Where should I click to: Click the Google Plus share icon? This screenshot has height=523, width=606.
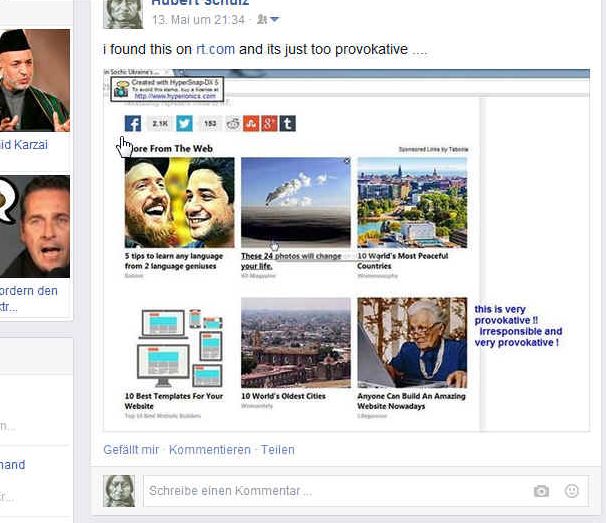point(269,124)
